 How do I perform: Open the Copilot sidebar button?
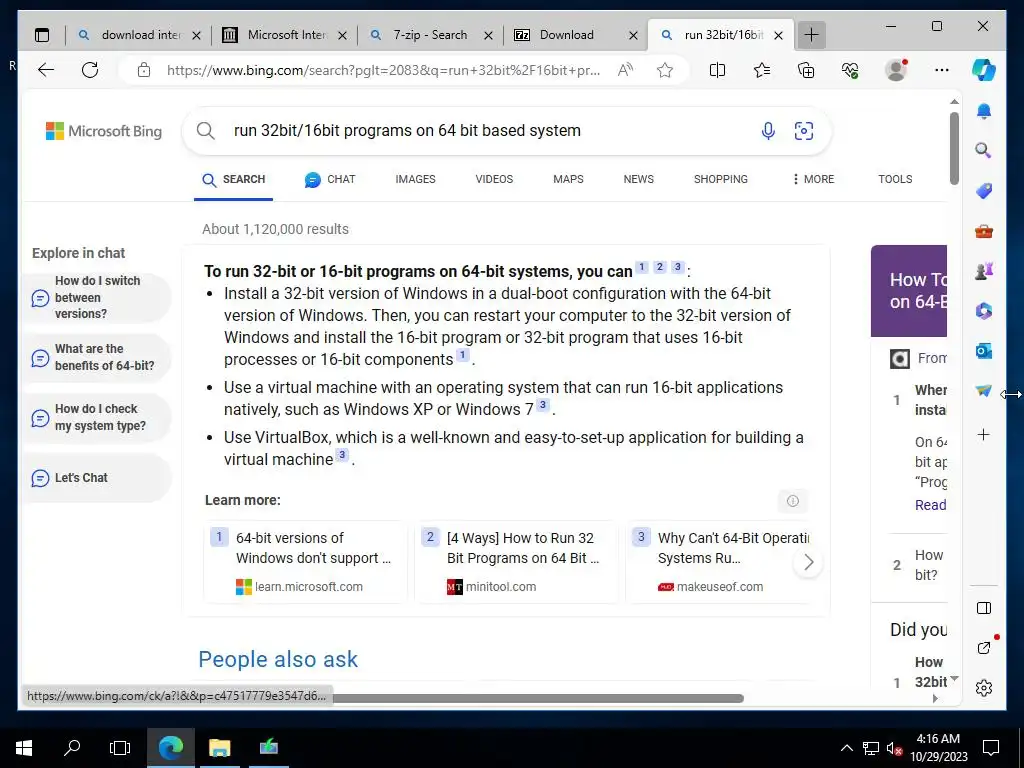pos(984,70)
